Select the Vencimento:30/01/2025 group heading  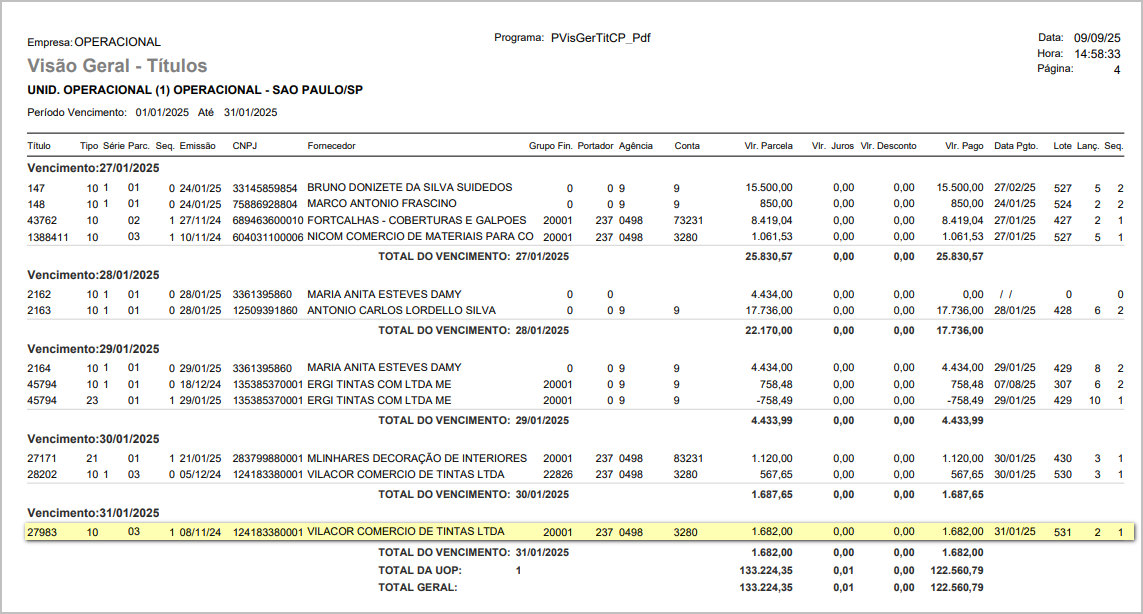click(x=93, y=439)
